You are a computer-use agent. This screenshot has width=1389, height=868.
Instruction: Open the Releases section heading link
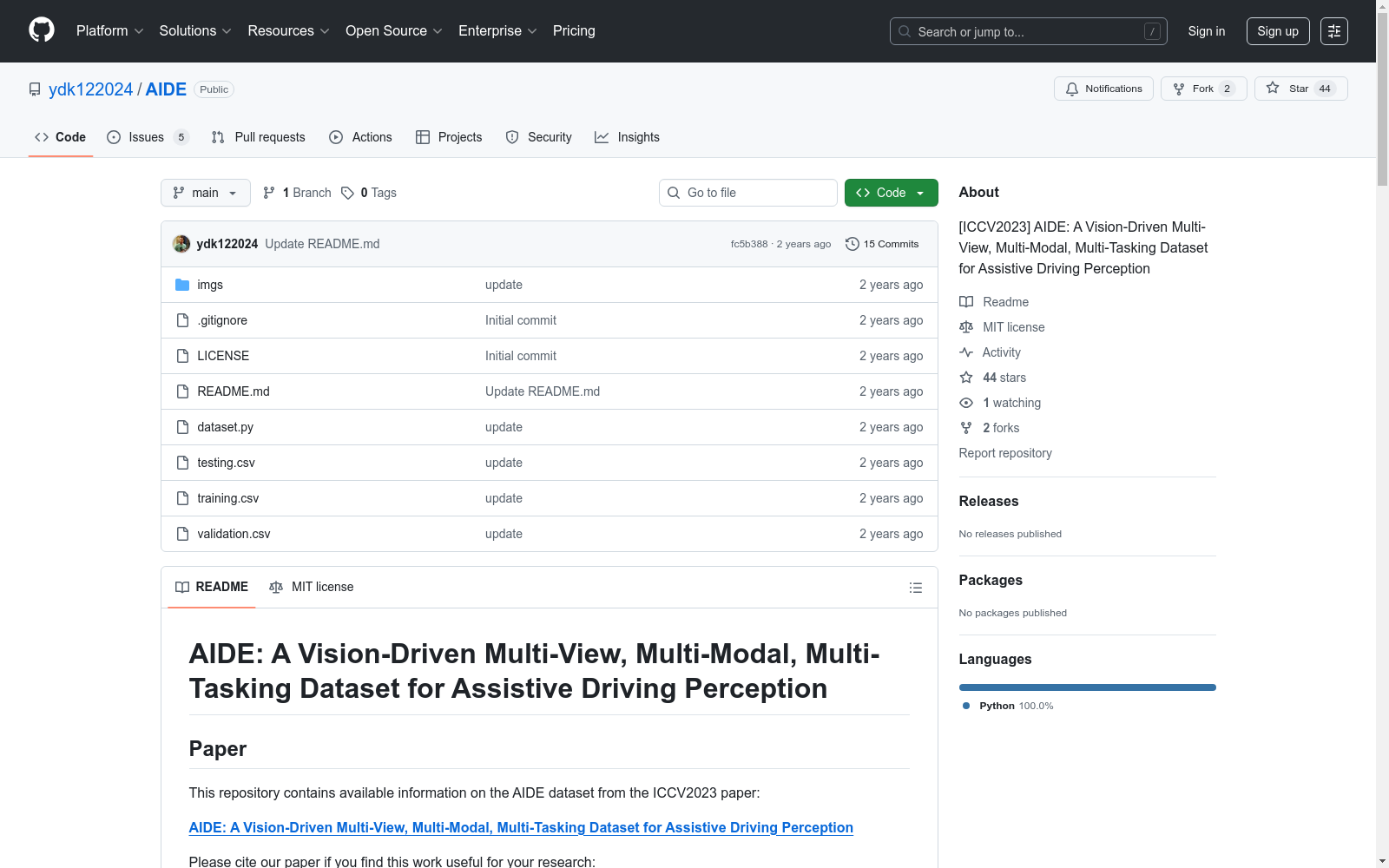pyautogui.click(x=989, y=501)
